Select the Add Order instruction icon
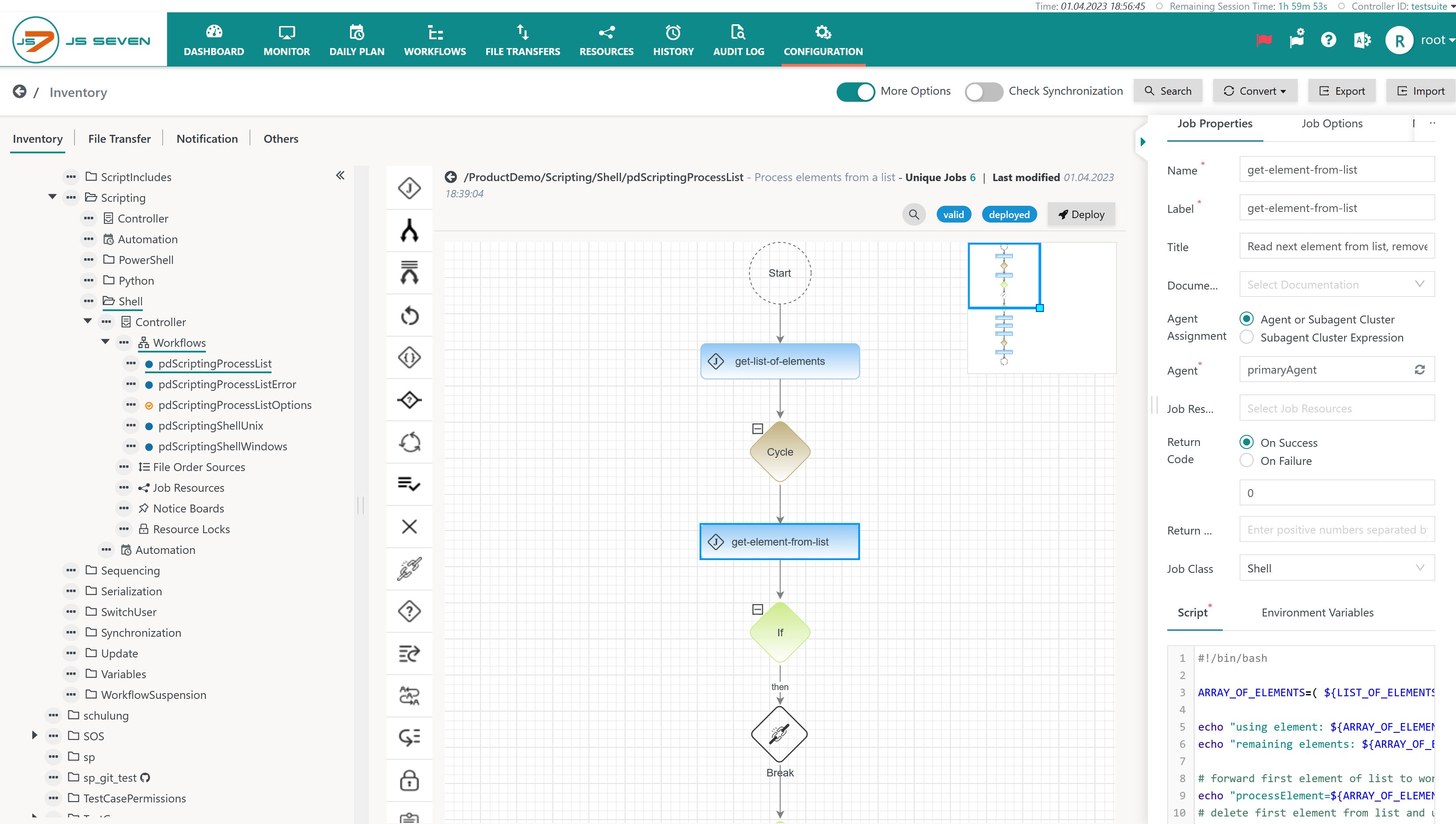 point(409,653)
